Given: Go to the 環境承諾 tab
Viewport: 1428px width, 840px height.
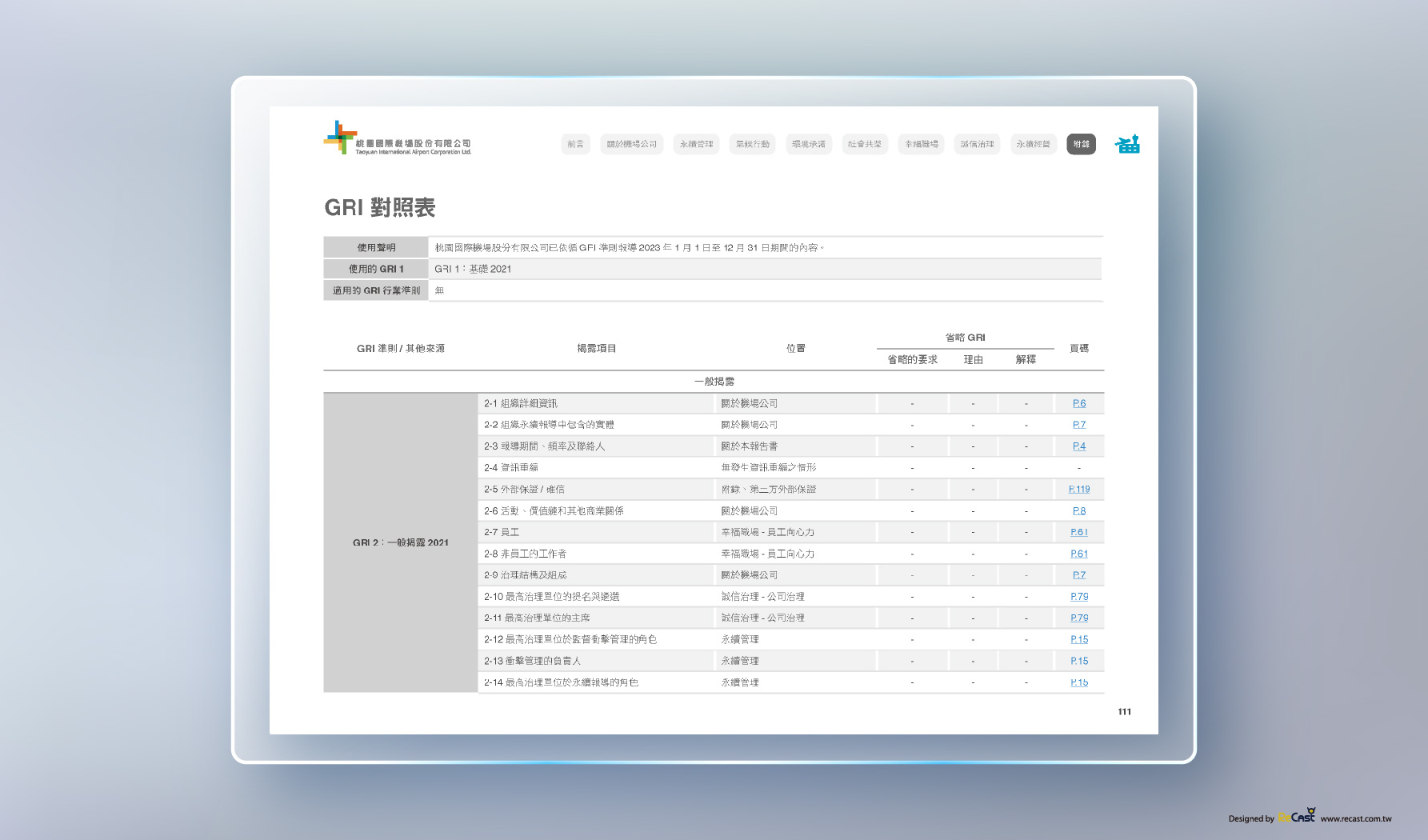Looking at the screenshot, I should tap(808, 144).
